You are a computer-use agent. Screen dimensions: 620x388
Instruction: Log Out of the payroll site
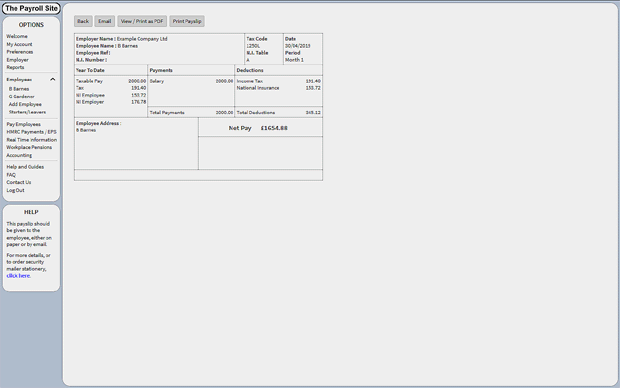click(15, 190)
